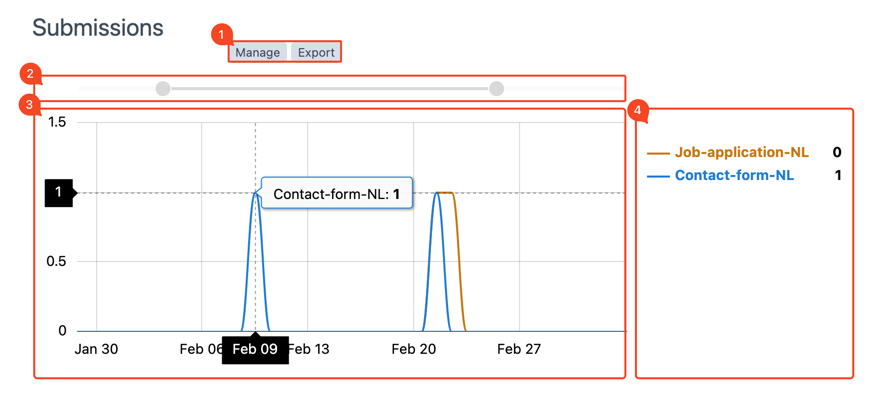The height and width of the screenshot is (412, 885).
Task: Click the Submissions heading
Action: pyautogui.click(x=98, y=27)
